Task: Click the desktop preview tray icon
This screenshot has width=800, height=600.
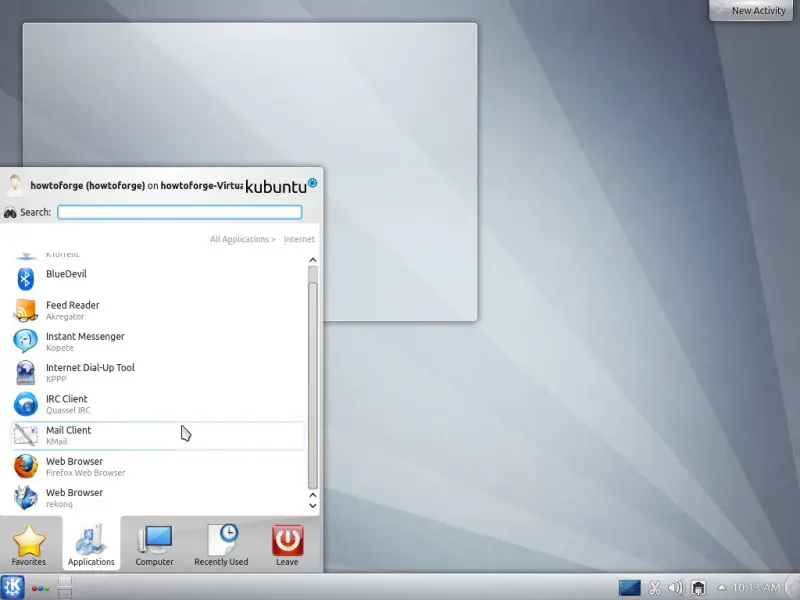Action: pyautogui.click(x=630, y=588)
